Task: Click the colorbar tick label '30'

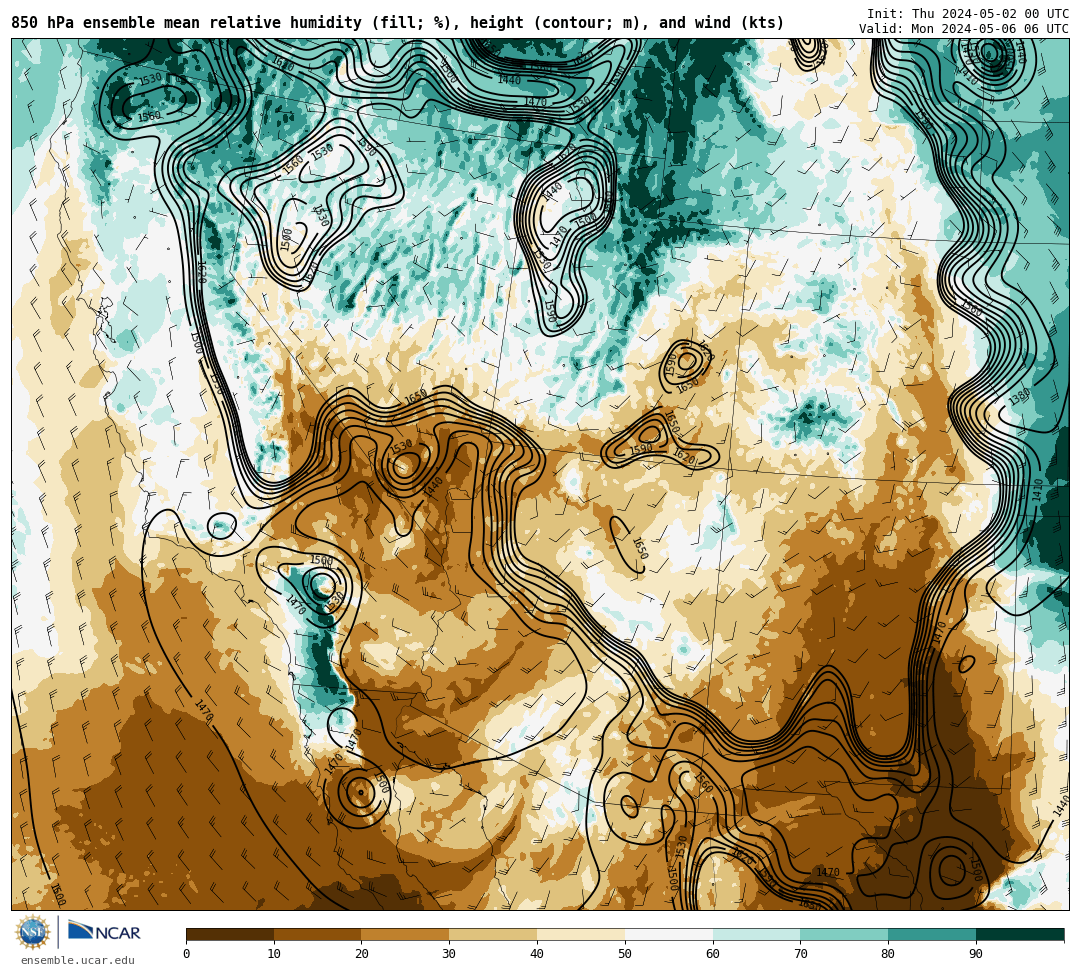Action: (x=450, y=954)
